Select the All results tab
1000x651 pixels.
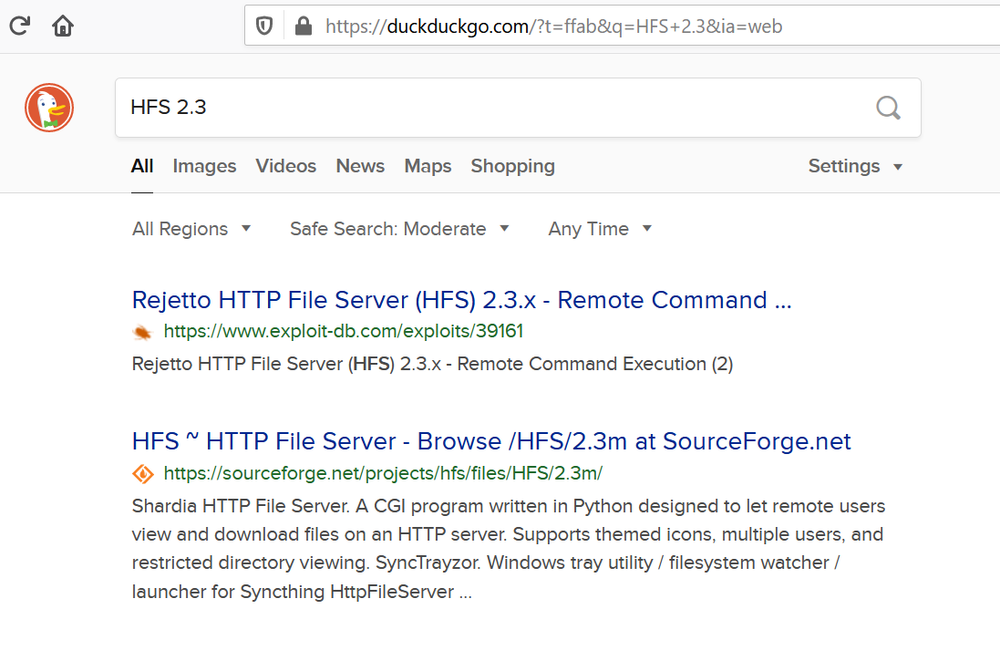pos(142,166)
